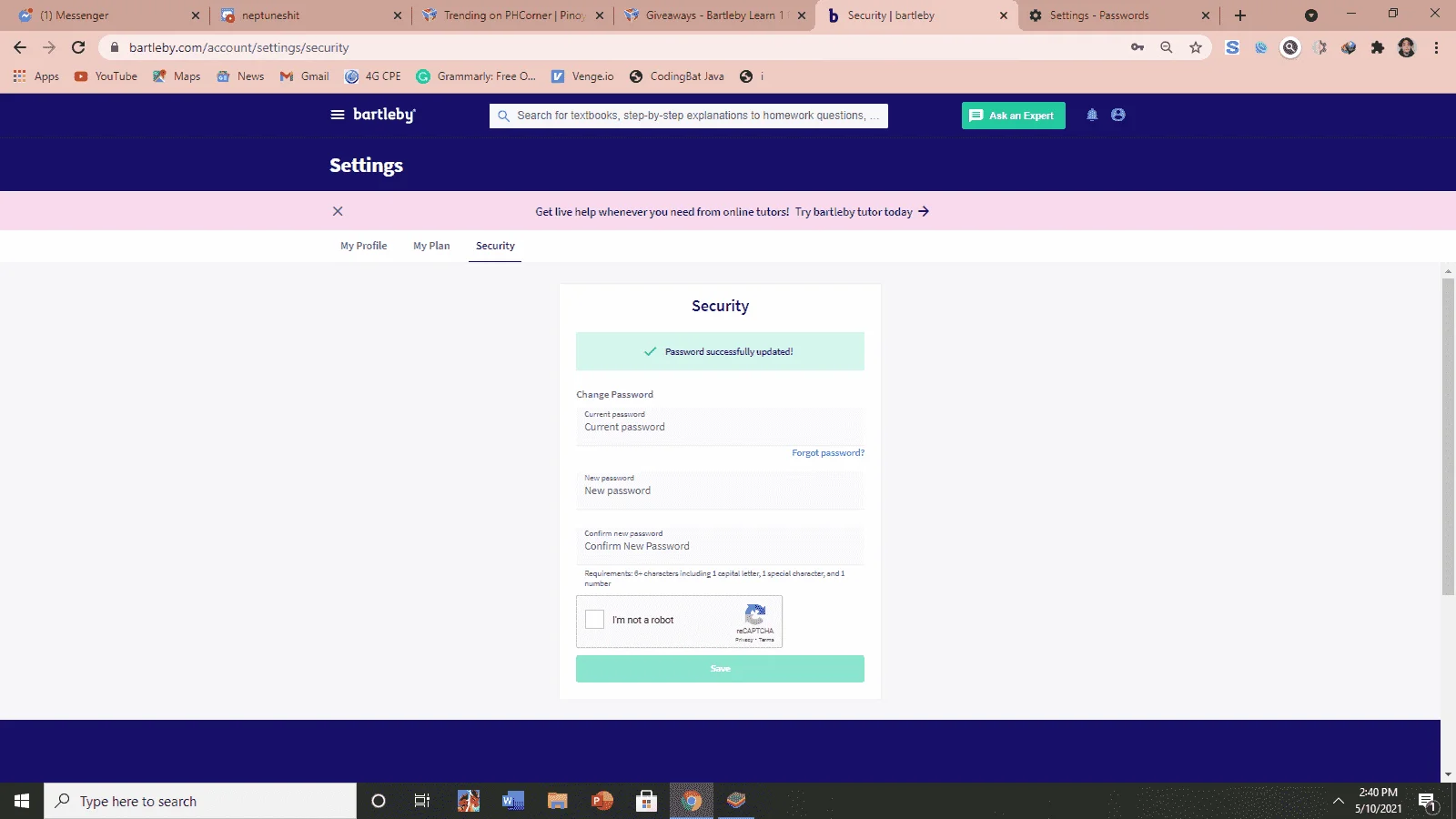Click the search magnifier icon in bartleby search

click(503, 116)
